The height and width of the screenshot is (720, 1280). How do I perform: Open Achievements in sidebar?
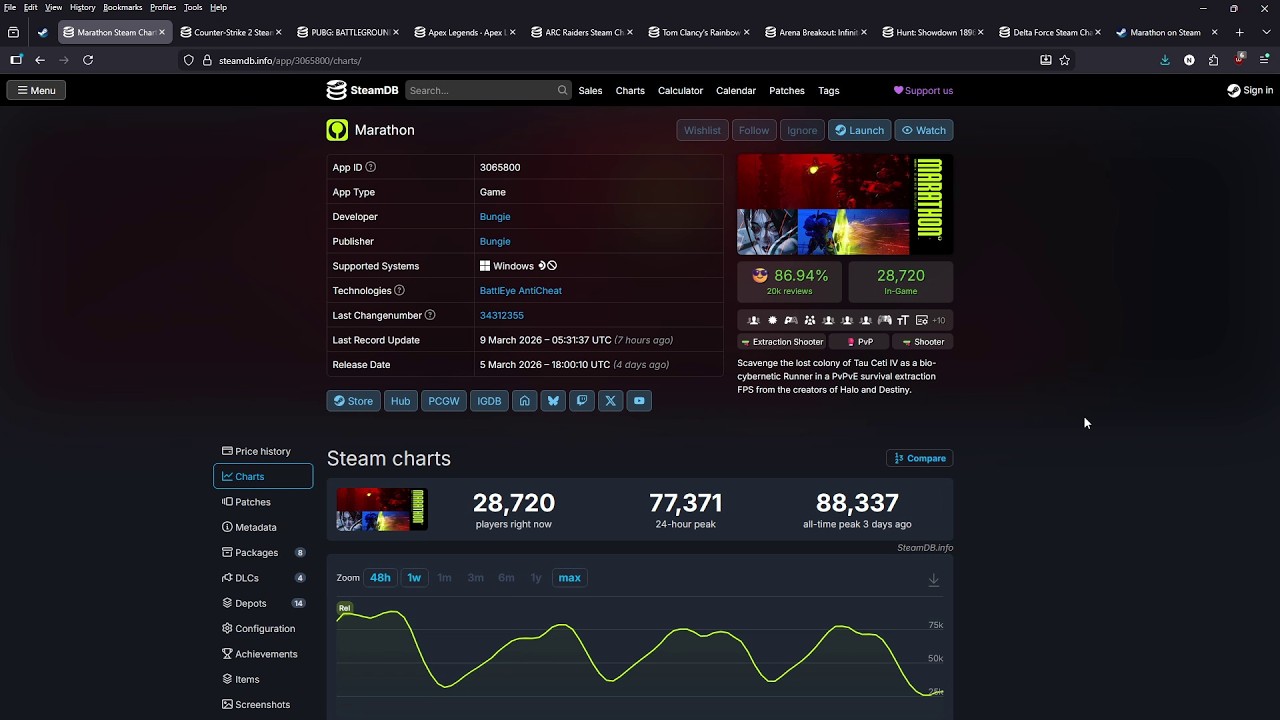pyautogui.click(x=263, y=654)
